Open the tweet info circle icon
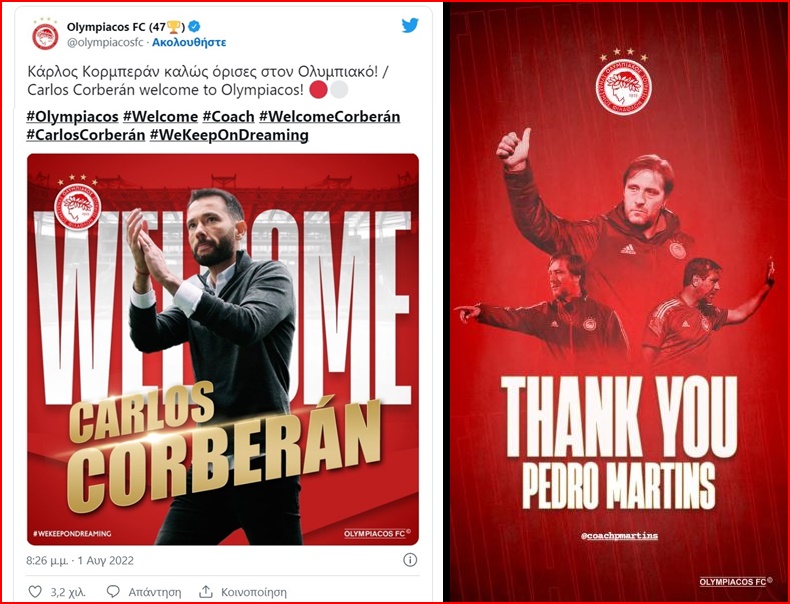This screenshot has width=790, height=604. pyautogui.click(x=410, y=560)
